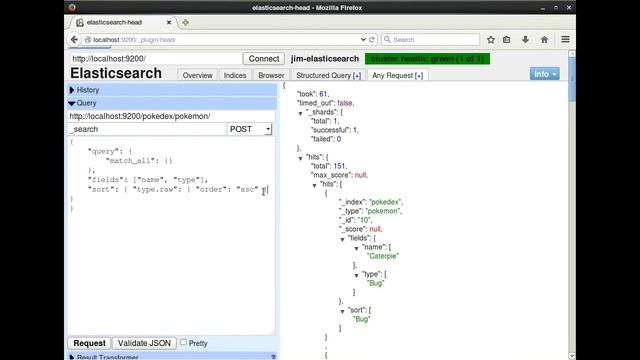Minimize the Firefox window

point(543,8)
